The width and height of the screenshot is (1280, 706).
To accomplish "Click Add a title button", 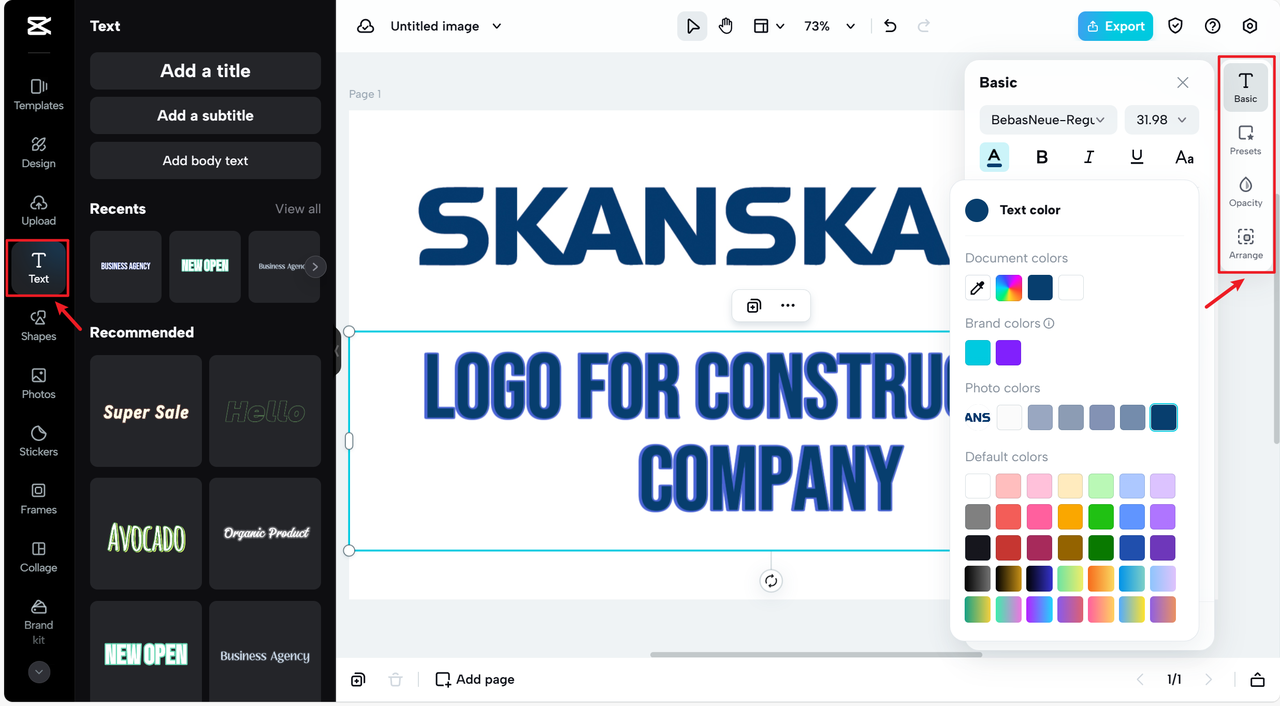I will (205, 71).
